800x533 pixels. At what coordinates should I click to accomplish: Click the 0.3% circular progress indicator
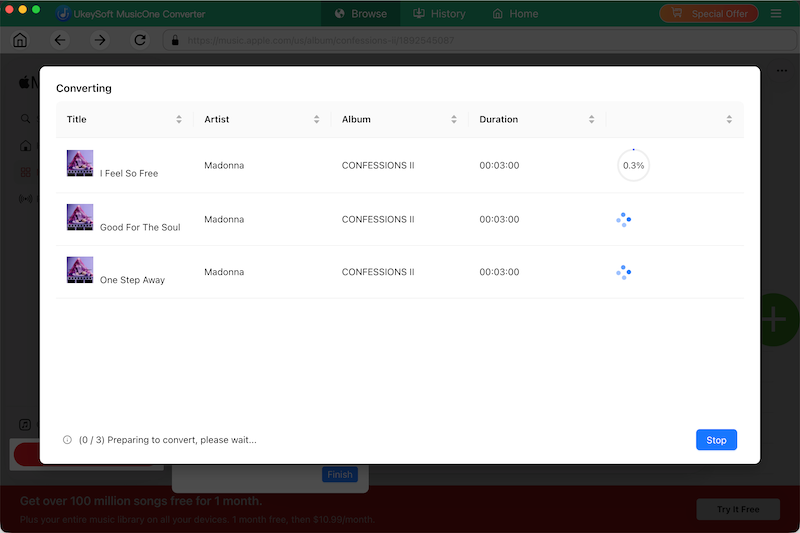pos(633,165)
